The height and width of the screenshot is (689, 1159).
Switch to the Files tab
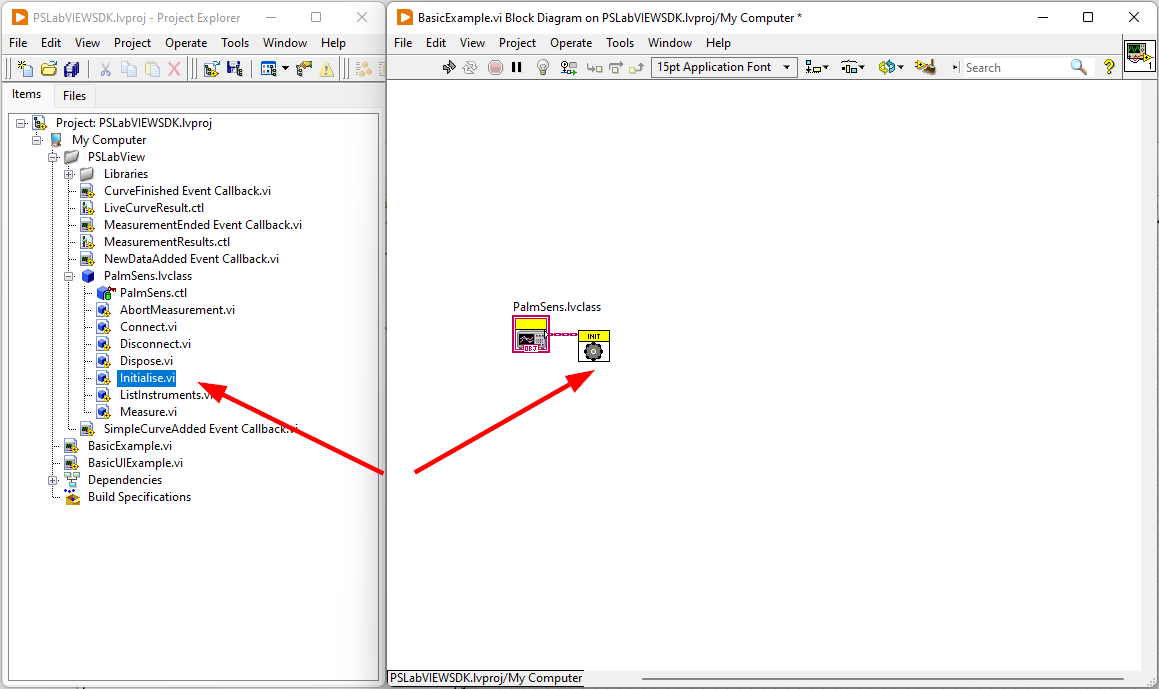tap(74, 96)
